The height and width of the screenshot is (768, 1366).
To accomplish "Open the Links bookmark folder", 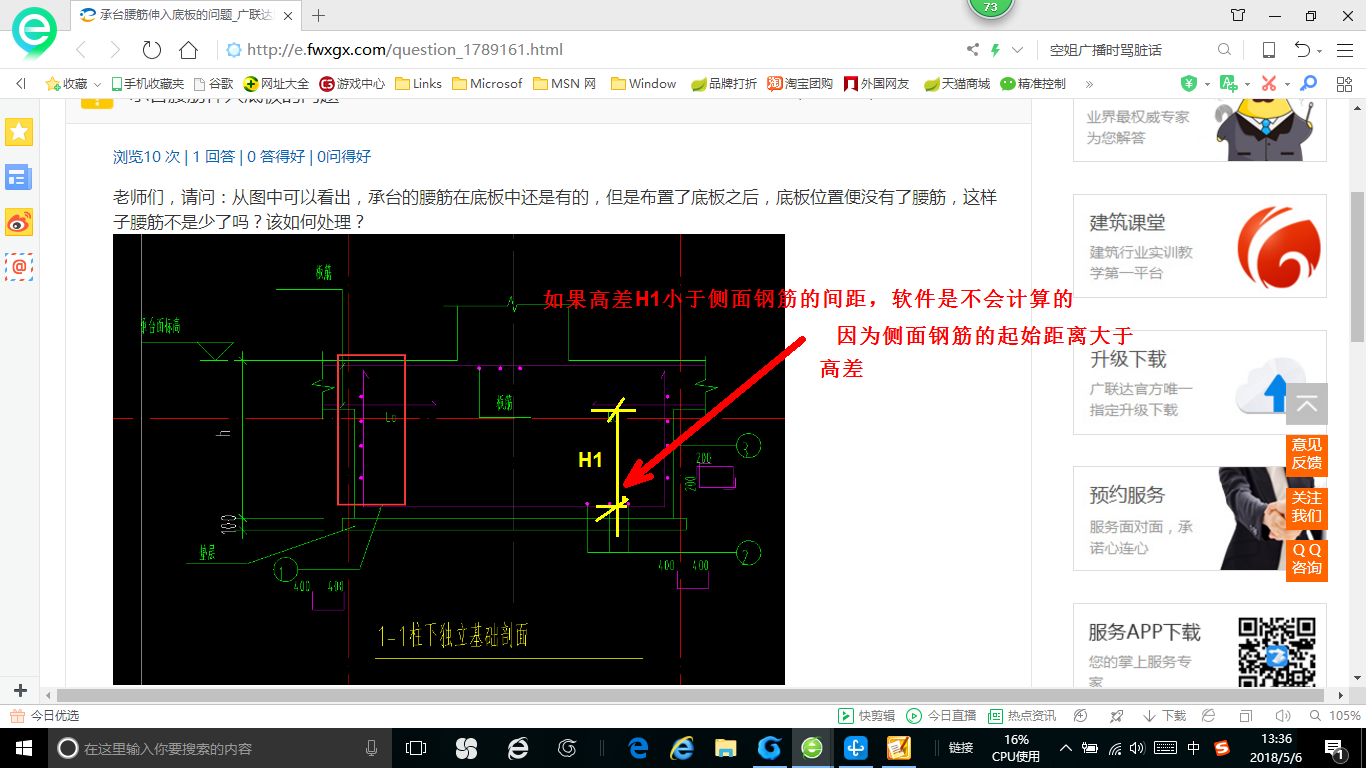I will [x=418, y=84].
